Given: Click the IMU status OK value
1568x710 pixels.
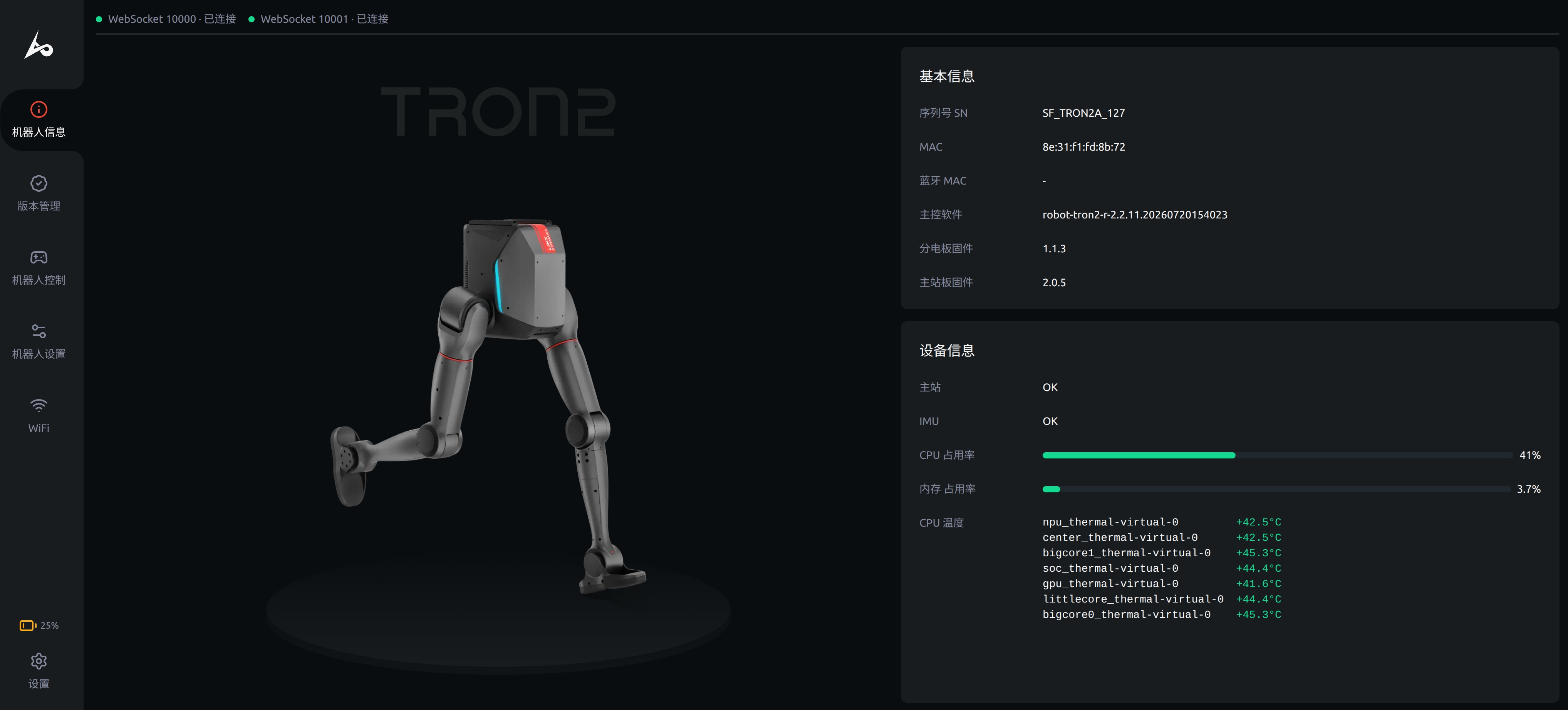Looking at the screenshot, I should (x=1050, y=421).
